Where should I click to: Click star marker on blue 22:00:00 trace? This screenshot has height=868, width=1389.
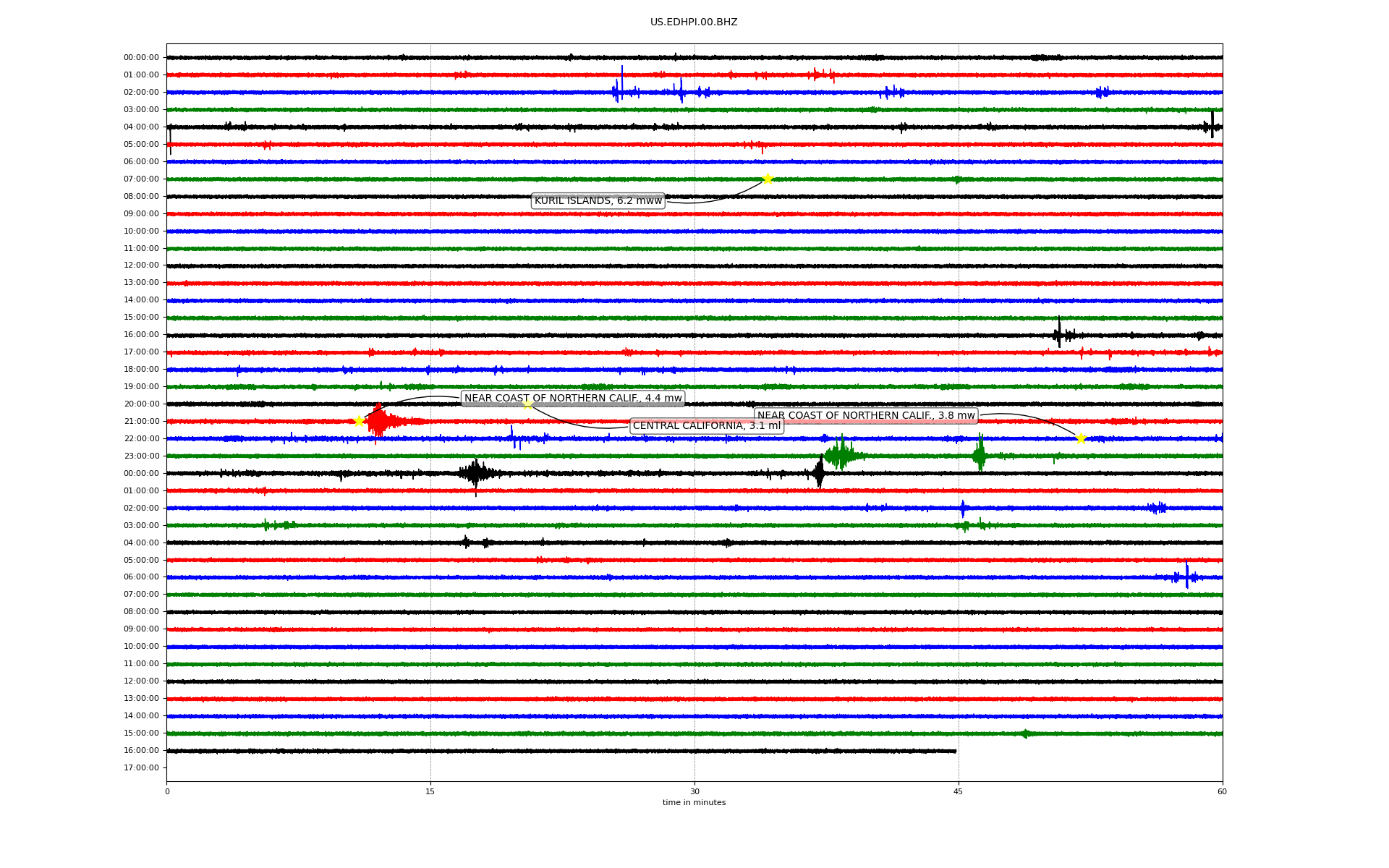[x=1081, y=438]
